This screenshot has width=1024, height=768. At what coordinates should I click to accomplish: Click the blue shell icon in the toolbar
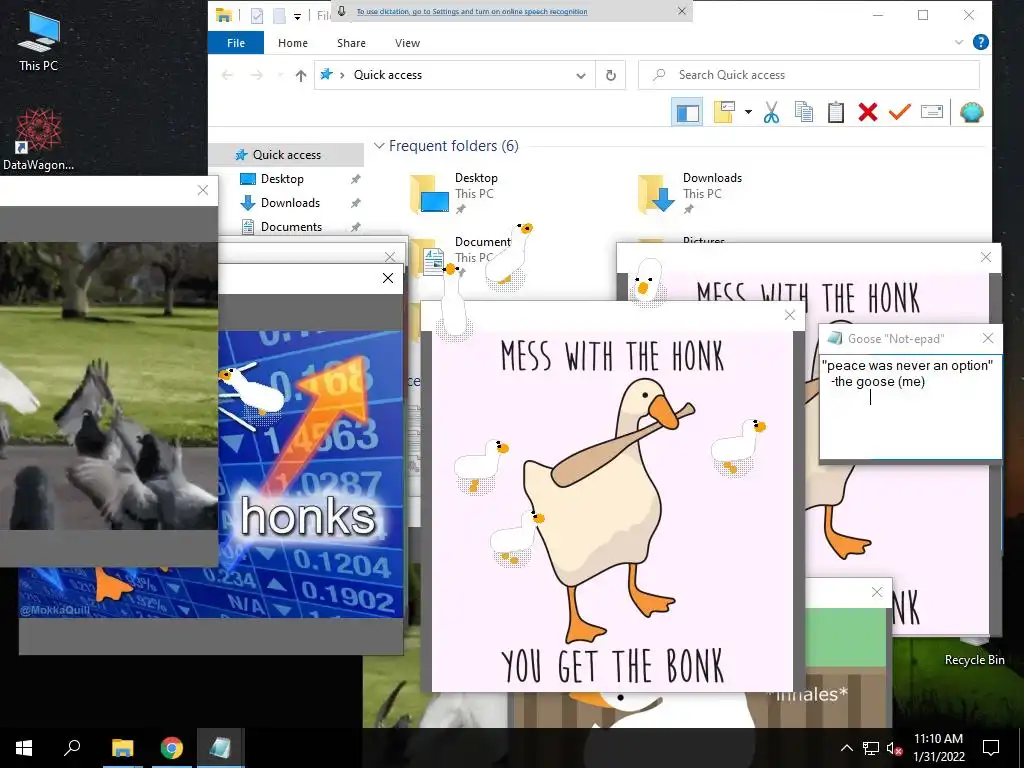coord(972,112)
